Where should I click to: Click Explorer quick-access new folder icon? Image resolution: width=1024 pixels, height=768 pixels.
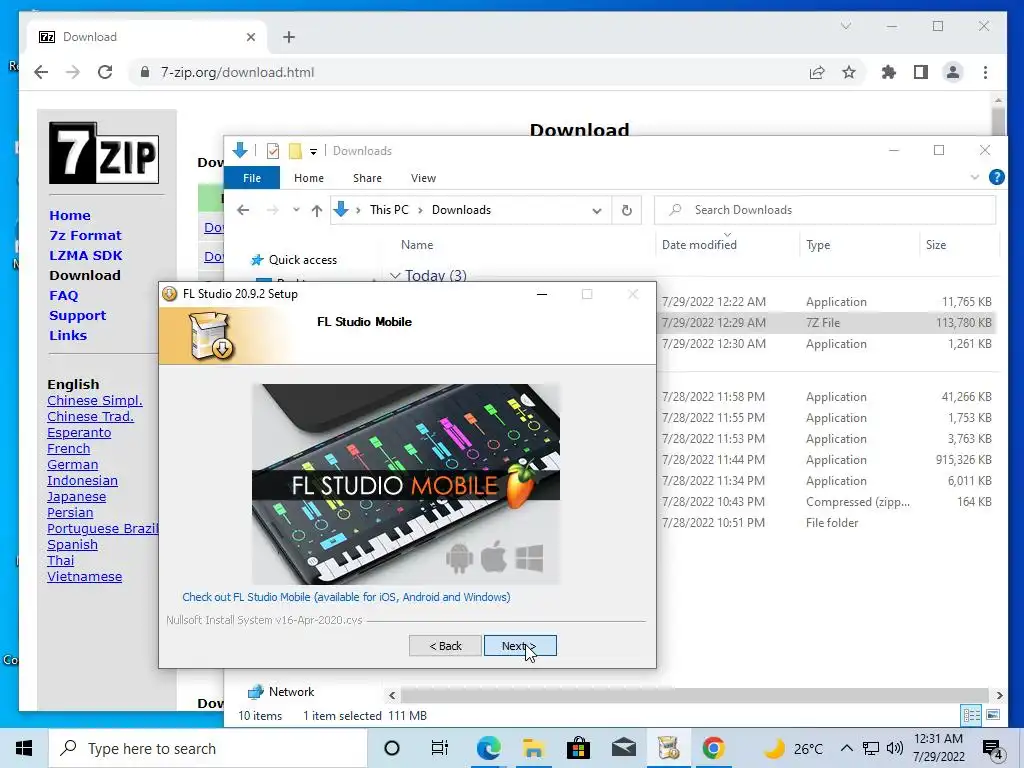tap(295, 151)
